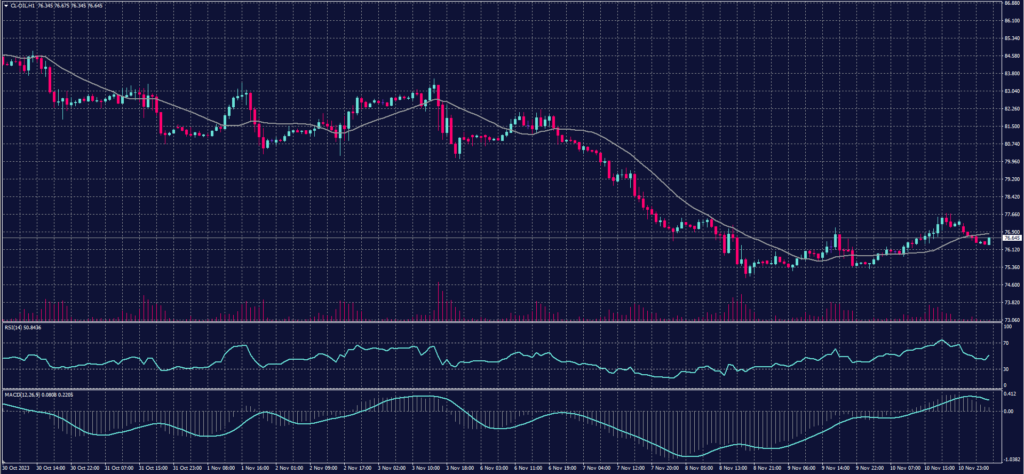Image resolution: width=1024 pixels, height=474 pixels.
Task: Click the RSI scale value 30
Action: pos(1006,369)
